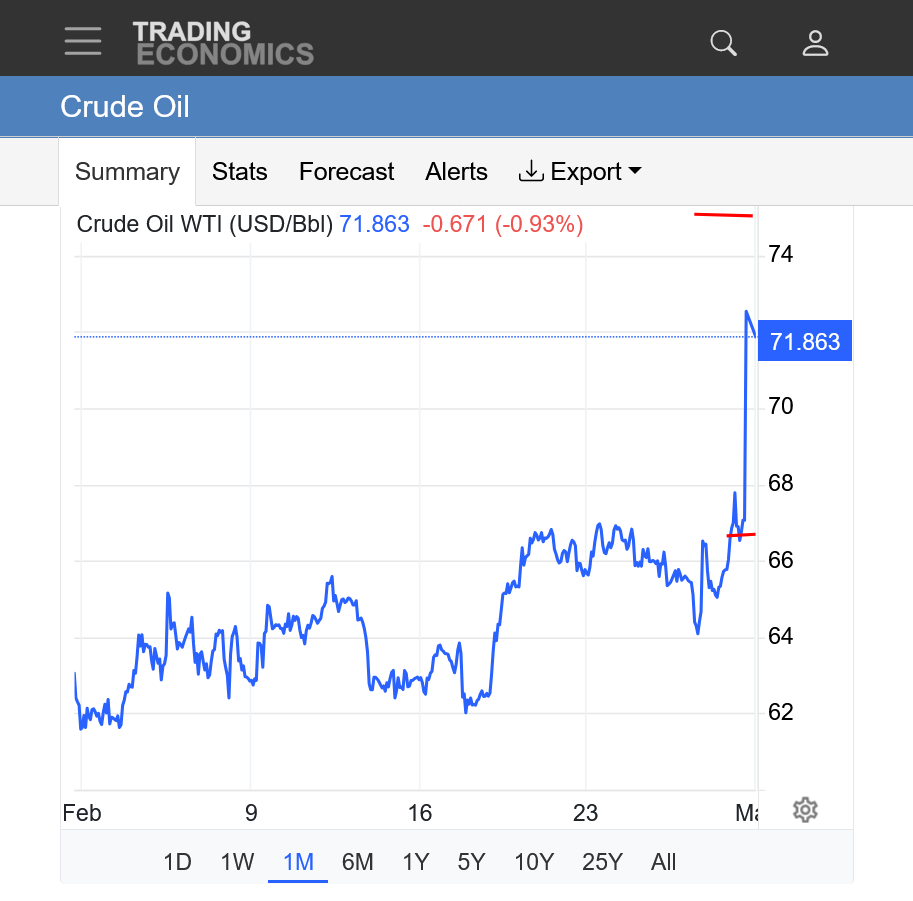Viewport: 913px width, 901px height.
Task: Open the Forecast tab
Action: click(346, 172)
